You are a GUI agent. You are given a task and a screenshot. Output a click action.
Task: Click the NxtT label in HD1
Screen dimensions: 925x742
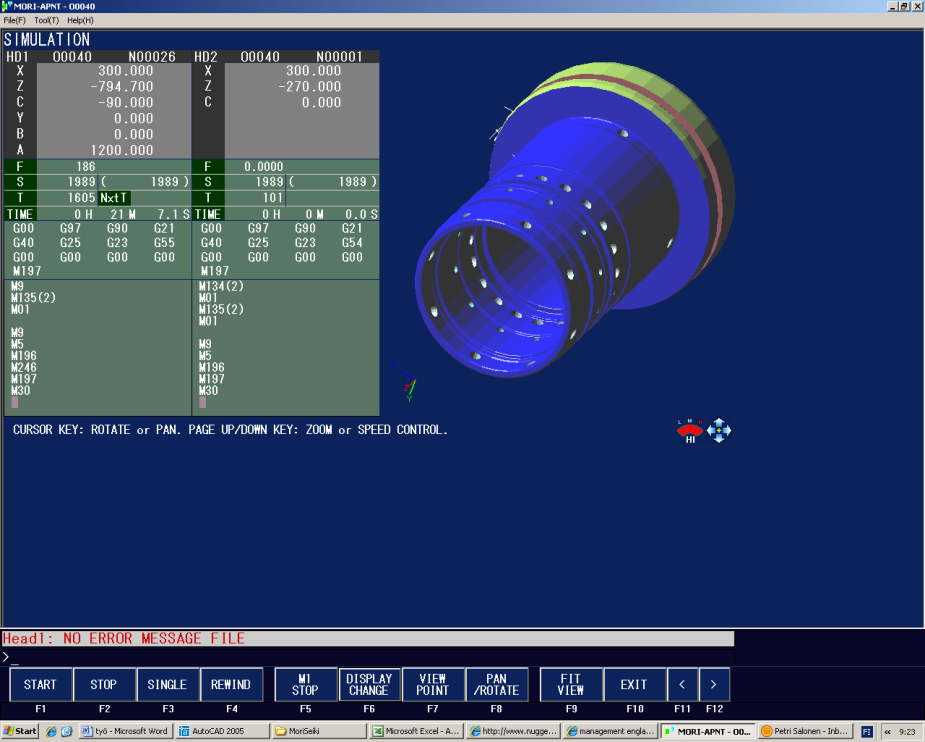point(113,198)
